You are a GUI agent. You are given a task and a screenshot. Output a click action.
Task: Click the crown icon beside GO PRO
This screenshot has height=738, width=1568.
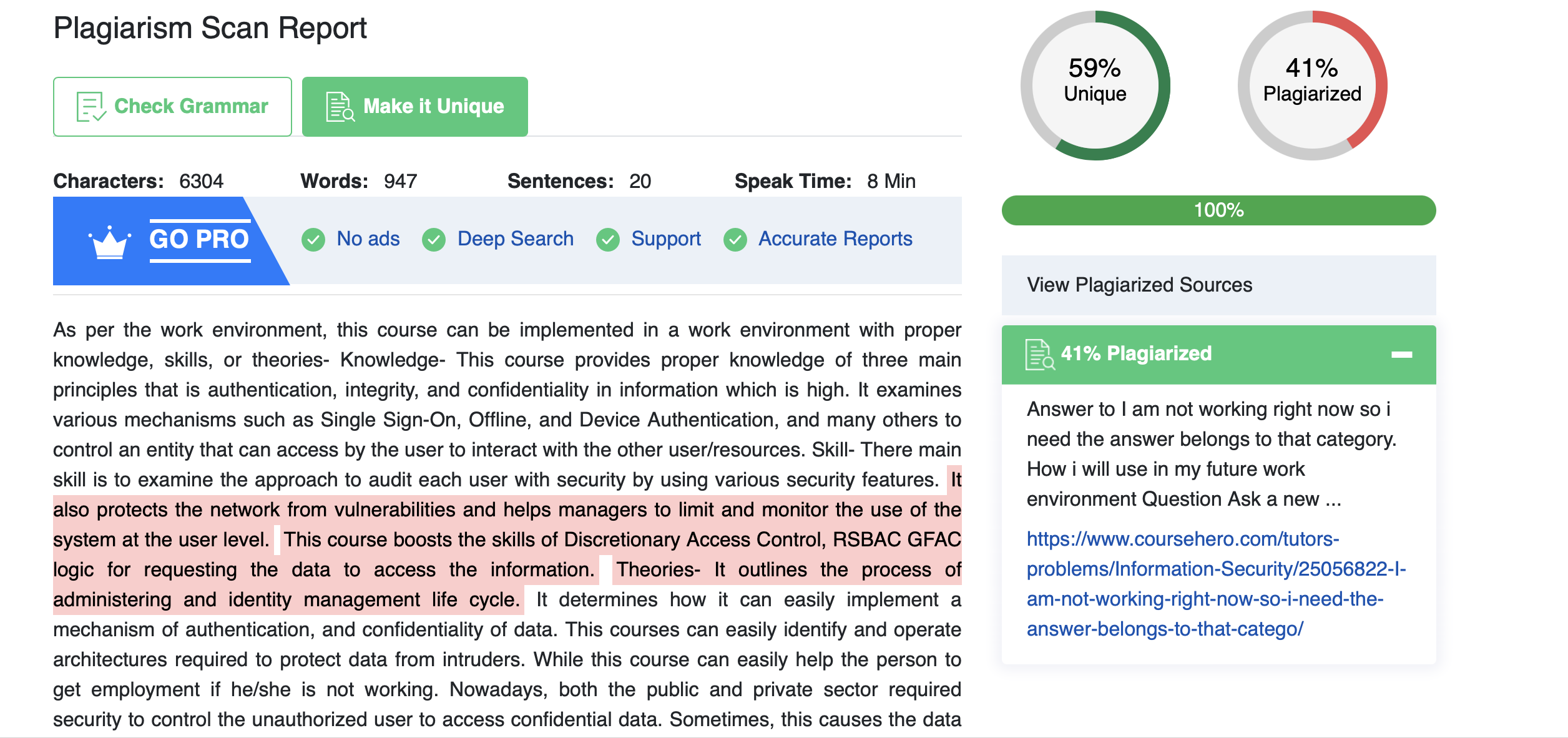[x=110, y=242]
